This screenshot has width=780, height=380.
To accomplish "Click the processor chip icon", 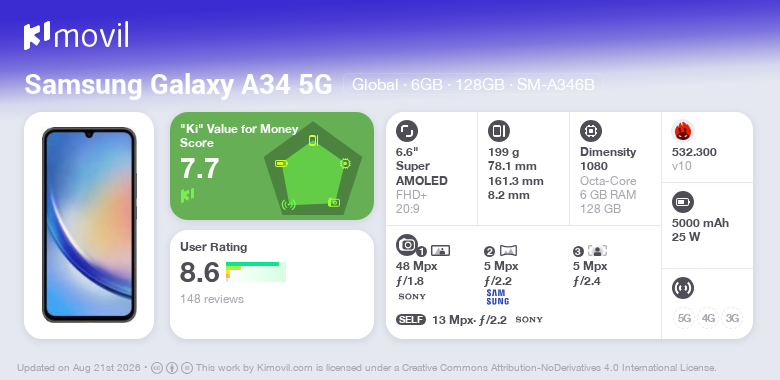I will tap(591, 131).
